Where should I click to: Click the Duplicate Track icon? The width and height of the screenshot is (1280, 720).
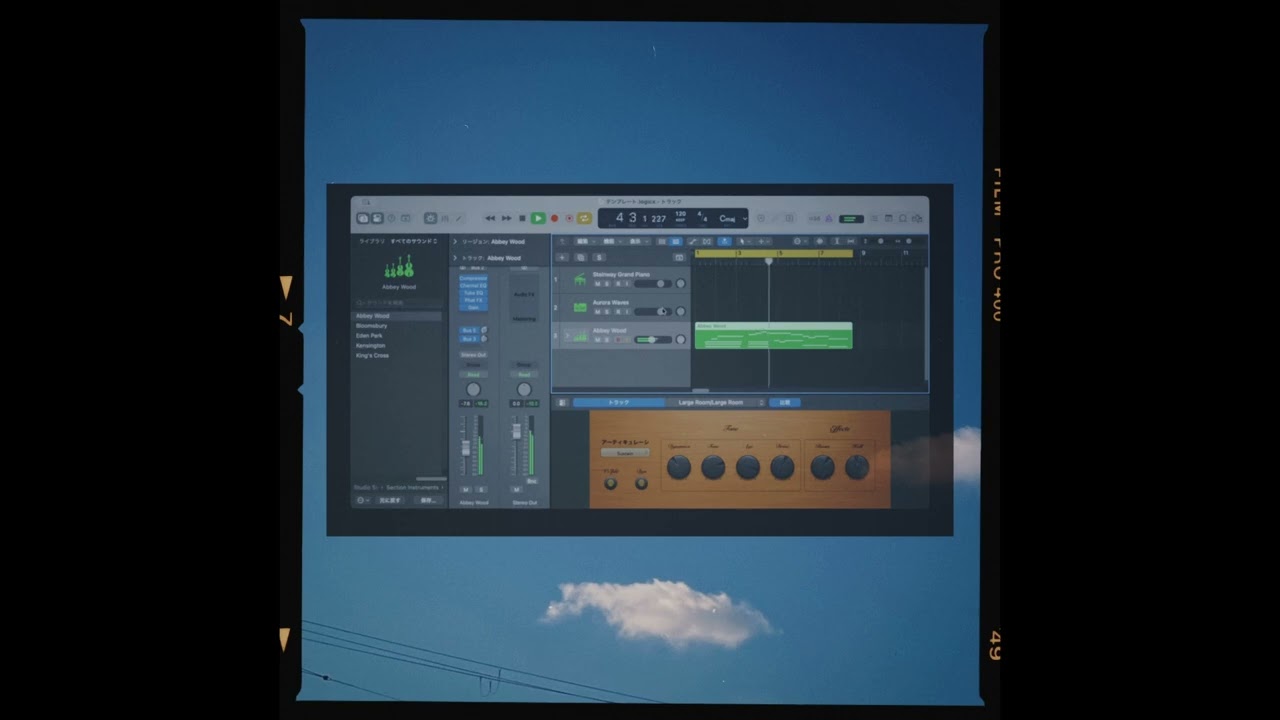click(x=580, y=257)
